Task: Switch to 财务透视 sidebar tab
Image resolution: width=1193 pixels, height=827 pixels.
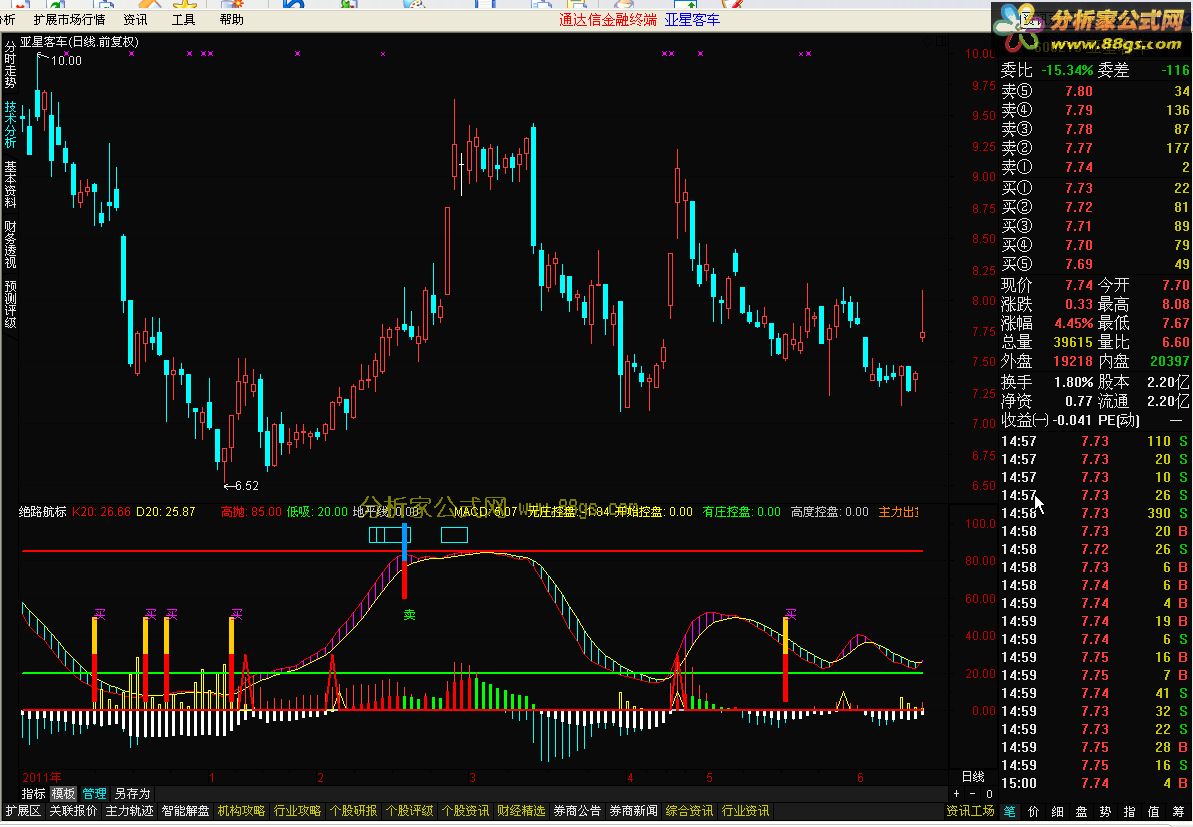Action: [x=10, y=244]
